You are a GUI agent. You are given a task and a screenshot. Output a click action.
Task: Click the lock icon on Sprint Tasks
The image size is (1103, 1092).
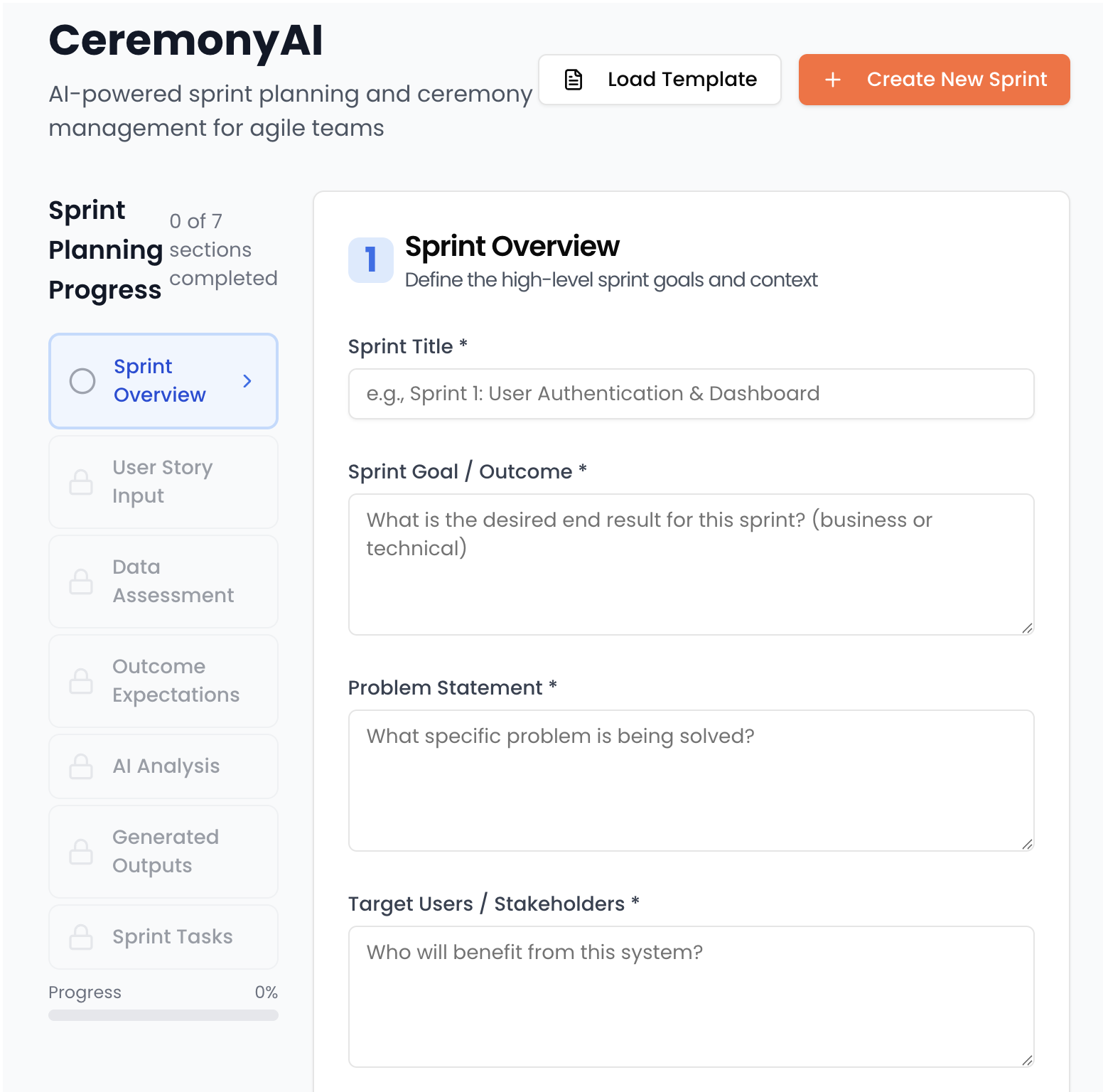tap(82, 937)
